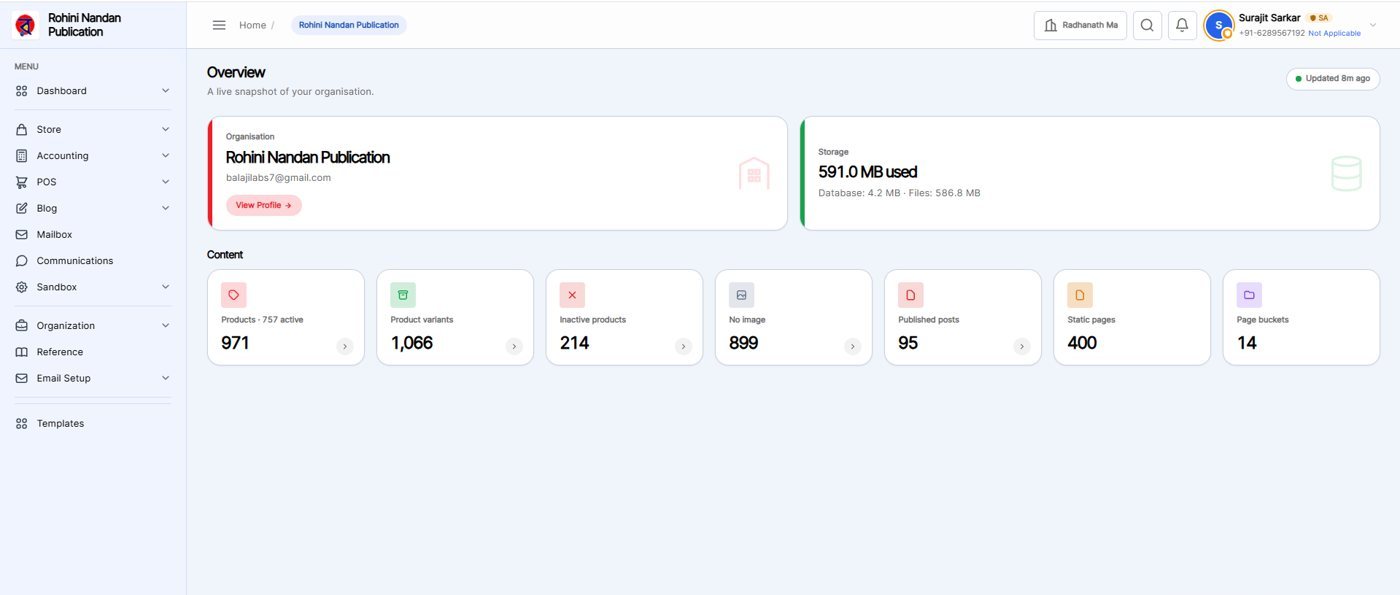Click the Radhanath Ma organisation button

(1080, 25)
